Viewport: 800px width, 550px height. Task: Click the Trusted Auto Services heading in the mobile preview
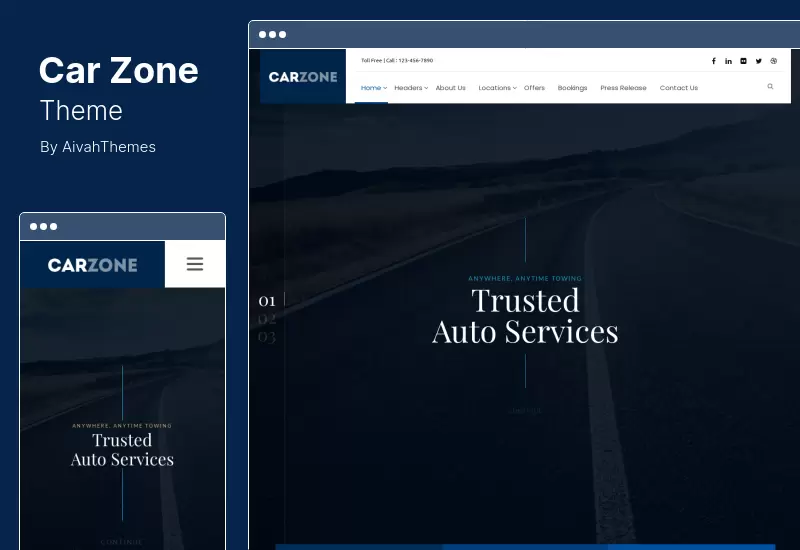point(122,449)
